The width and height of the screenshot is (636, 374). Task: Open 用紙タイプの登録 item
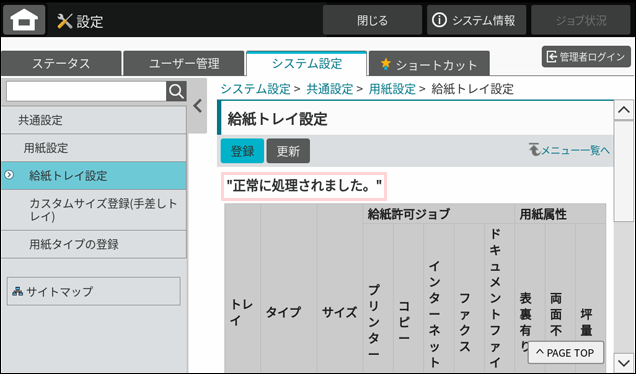pyautogui.click(x=94, y=244)
